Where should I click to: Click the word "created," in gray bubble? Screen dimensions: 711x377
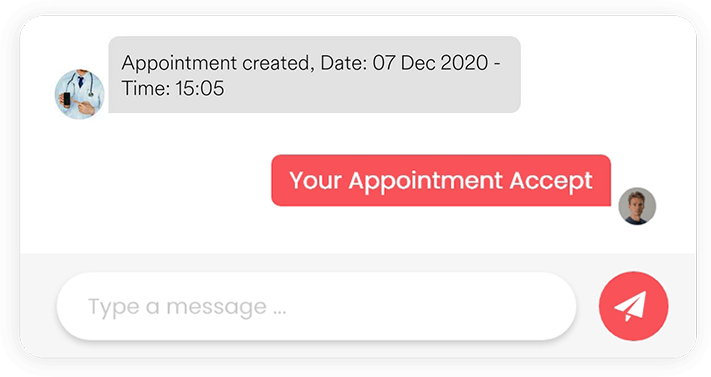278,63
